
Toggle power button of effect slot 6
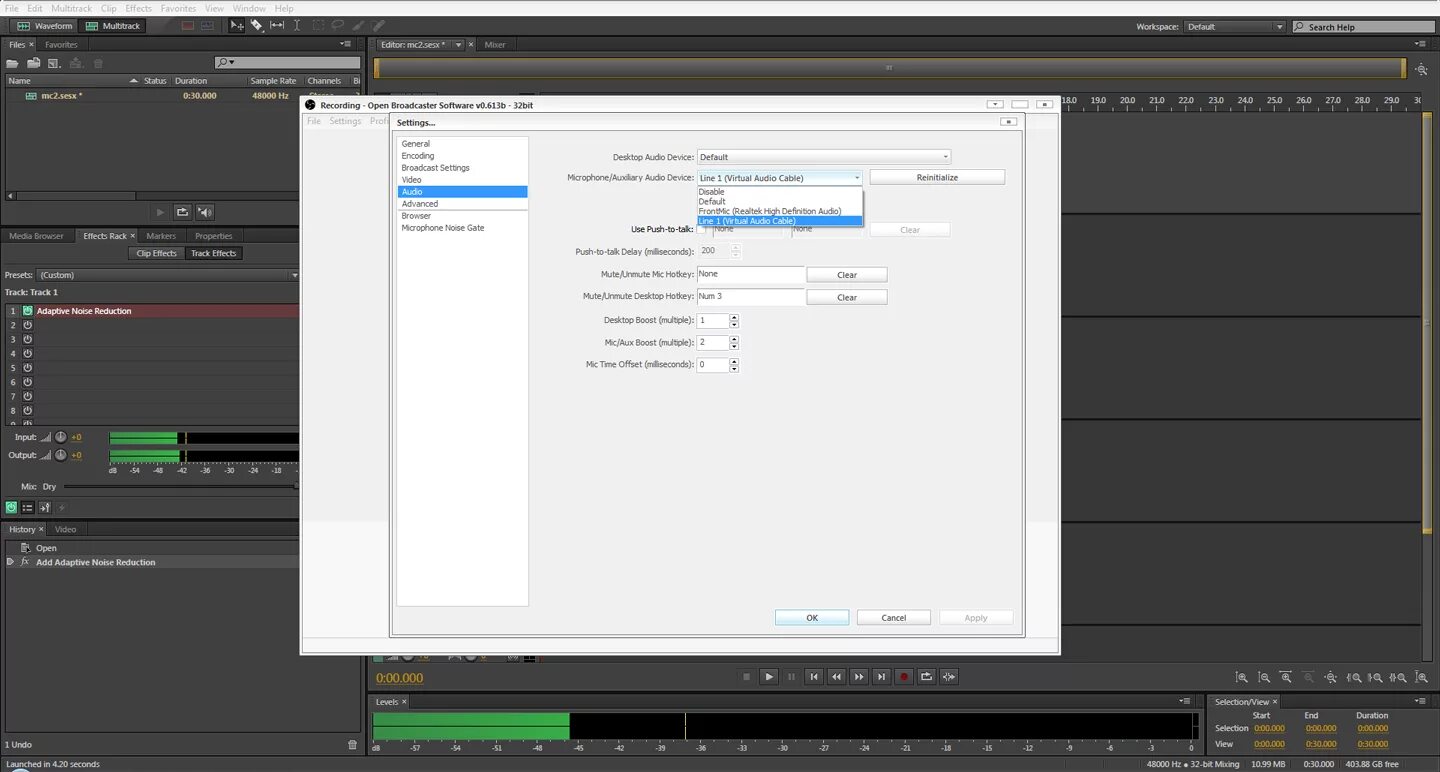(x=28, y=382)
